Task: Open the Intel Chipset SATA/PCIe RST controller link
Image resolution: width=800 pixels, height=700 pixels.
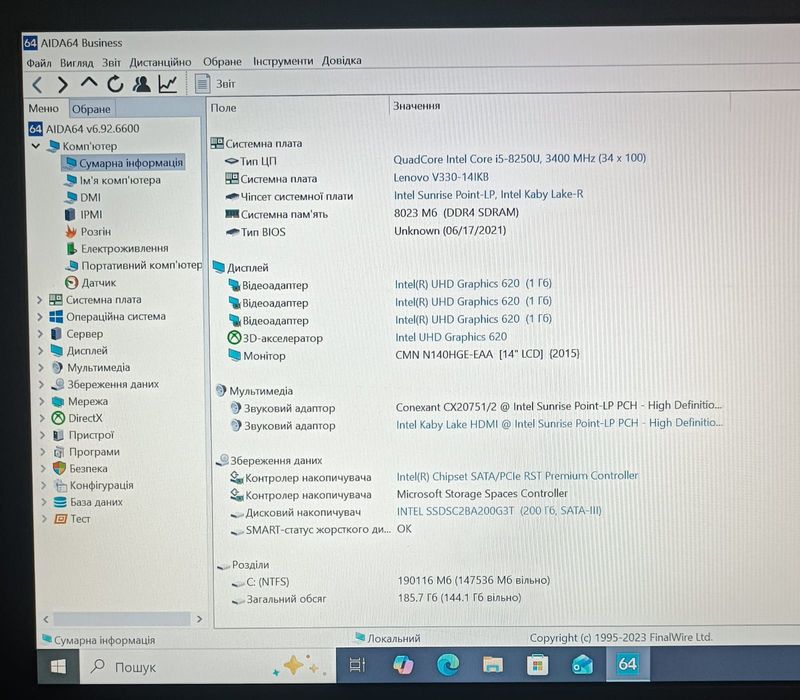Action: 517,476
